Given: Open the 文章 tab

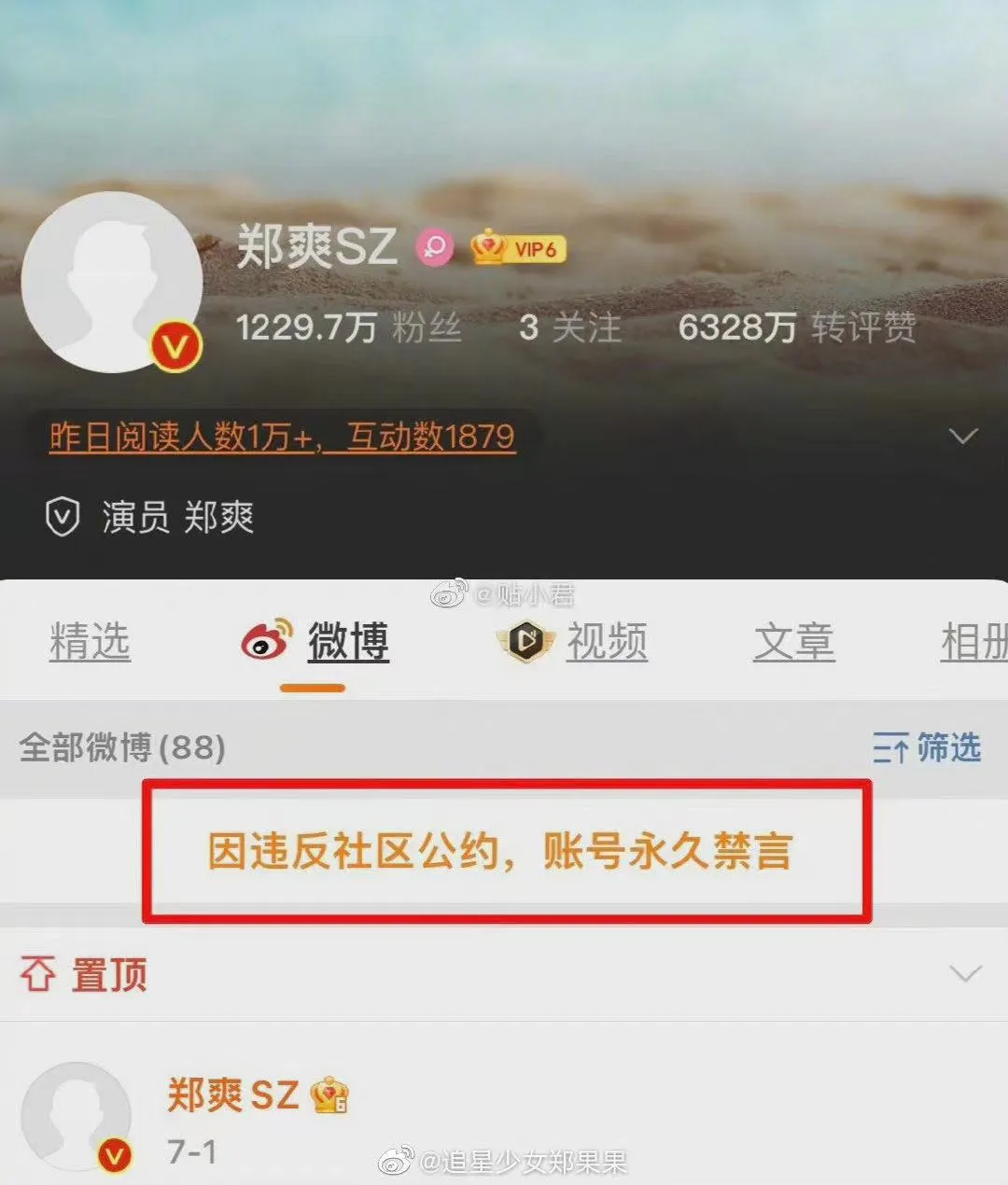Looking at the screenshot, I should 794,642.
